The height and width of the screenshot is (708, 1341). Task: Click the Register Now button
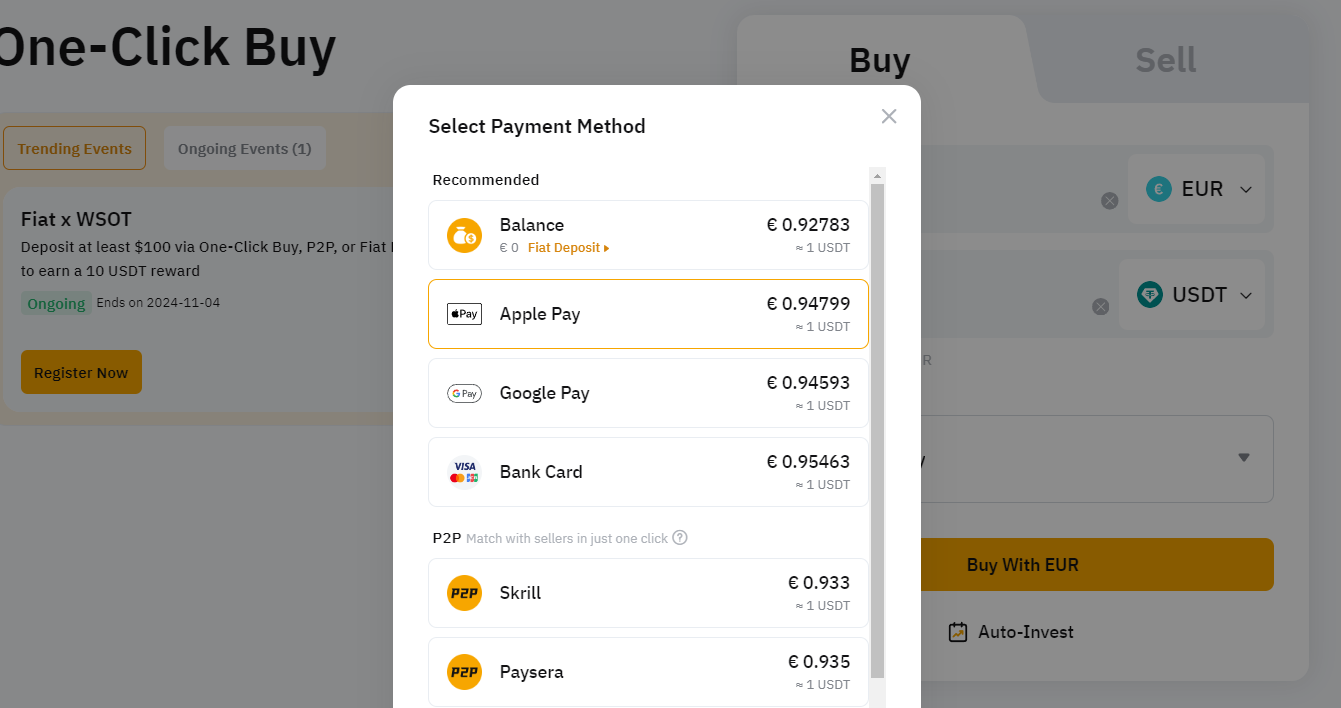(81, 372)
